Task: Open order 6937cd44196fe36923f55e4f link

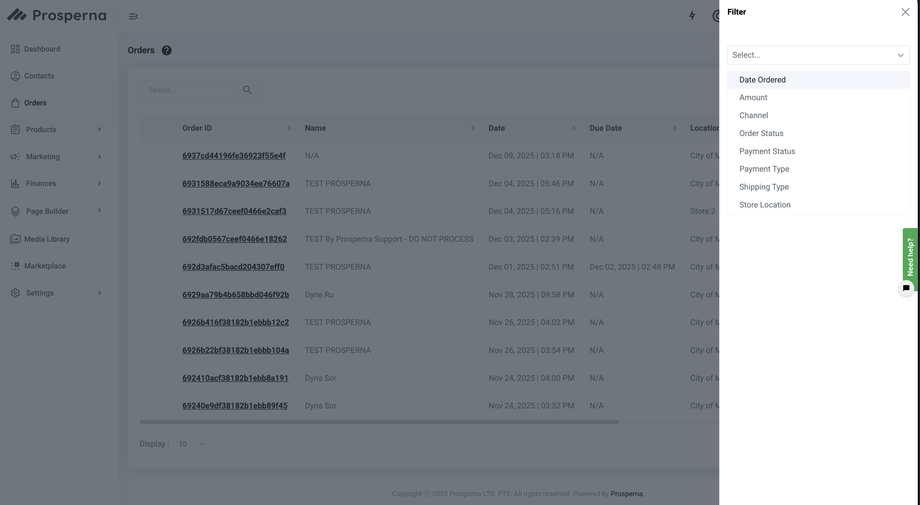Action: click(234, 156)
